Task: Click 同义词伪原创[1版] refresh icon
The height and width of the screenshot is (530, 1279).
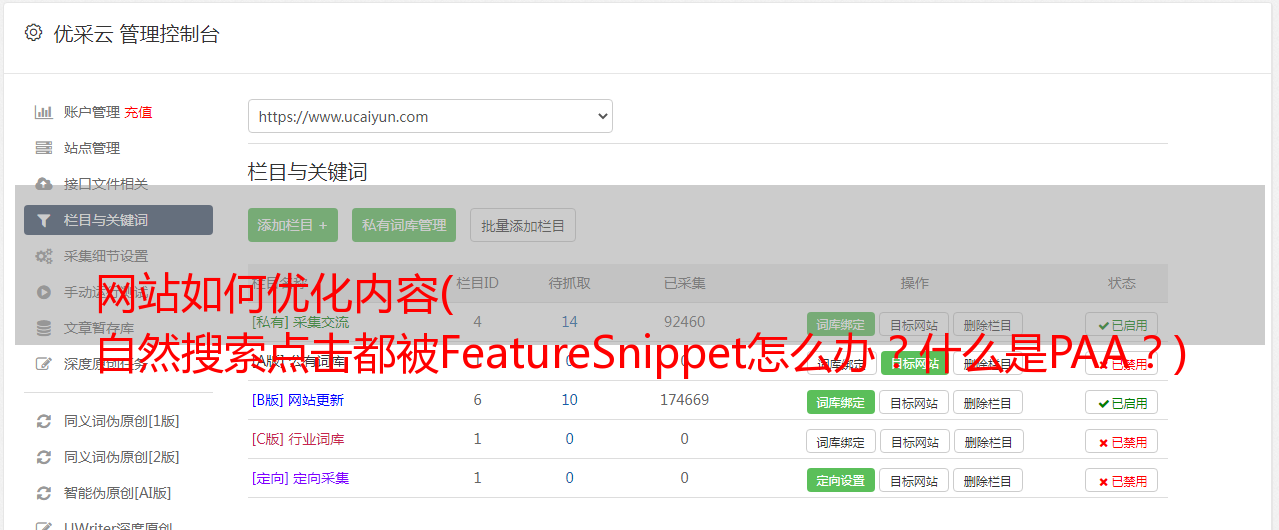Action: (x=43, y=421)
